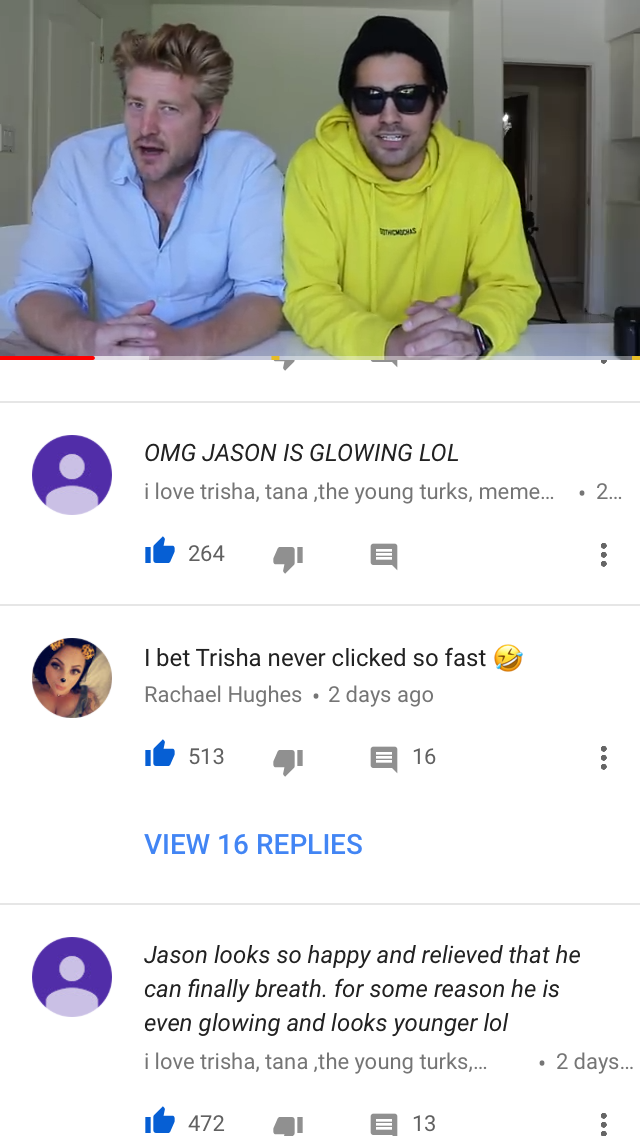Like the comment with 472 likes
The image size is (640, 1136).
(159, 1122)
